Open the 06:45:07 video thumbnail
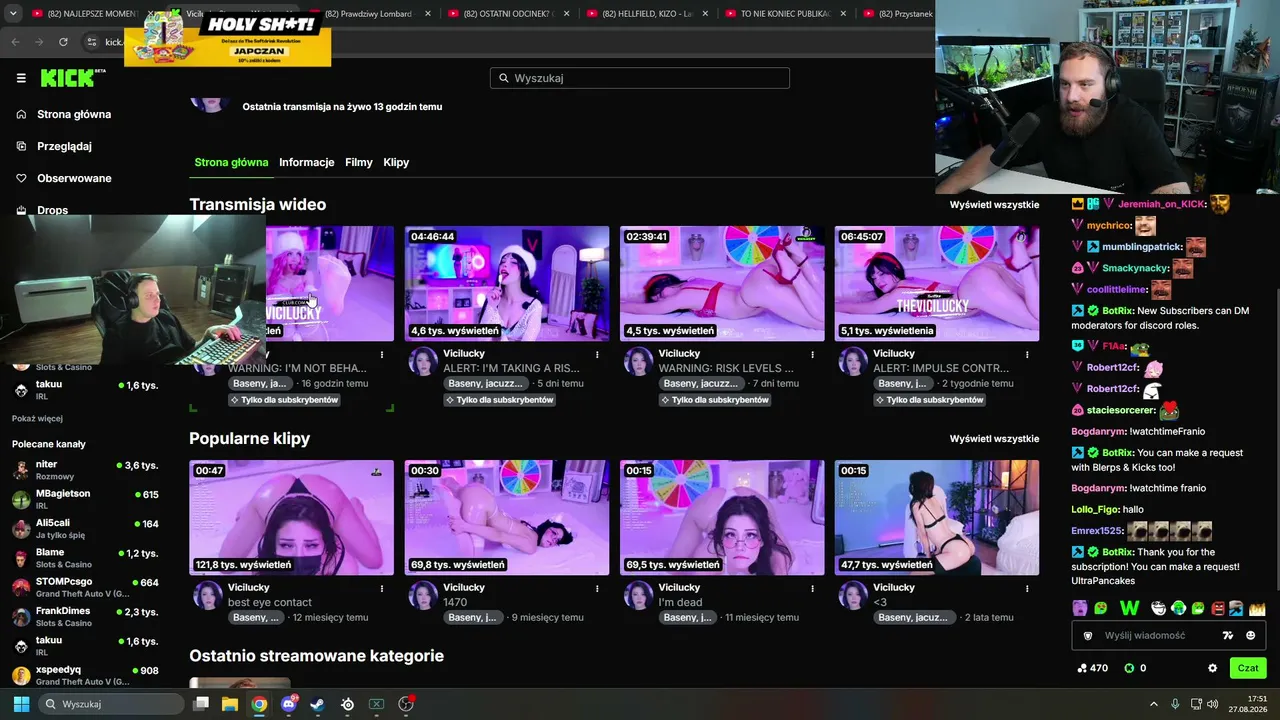Viewport: 1280px width, 720px height. point(937,284)
